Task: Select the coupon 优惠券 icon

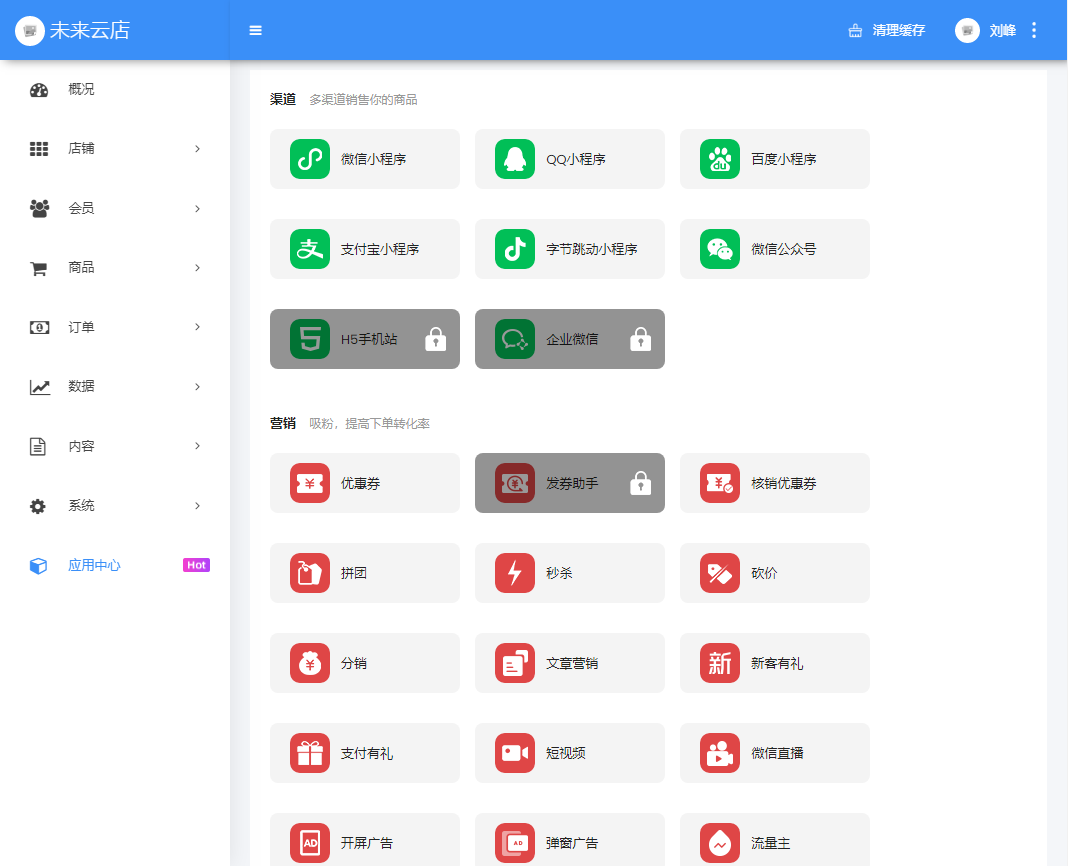Action: point(310,483)
